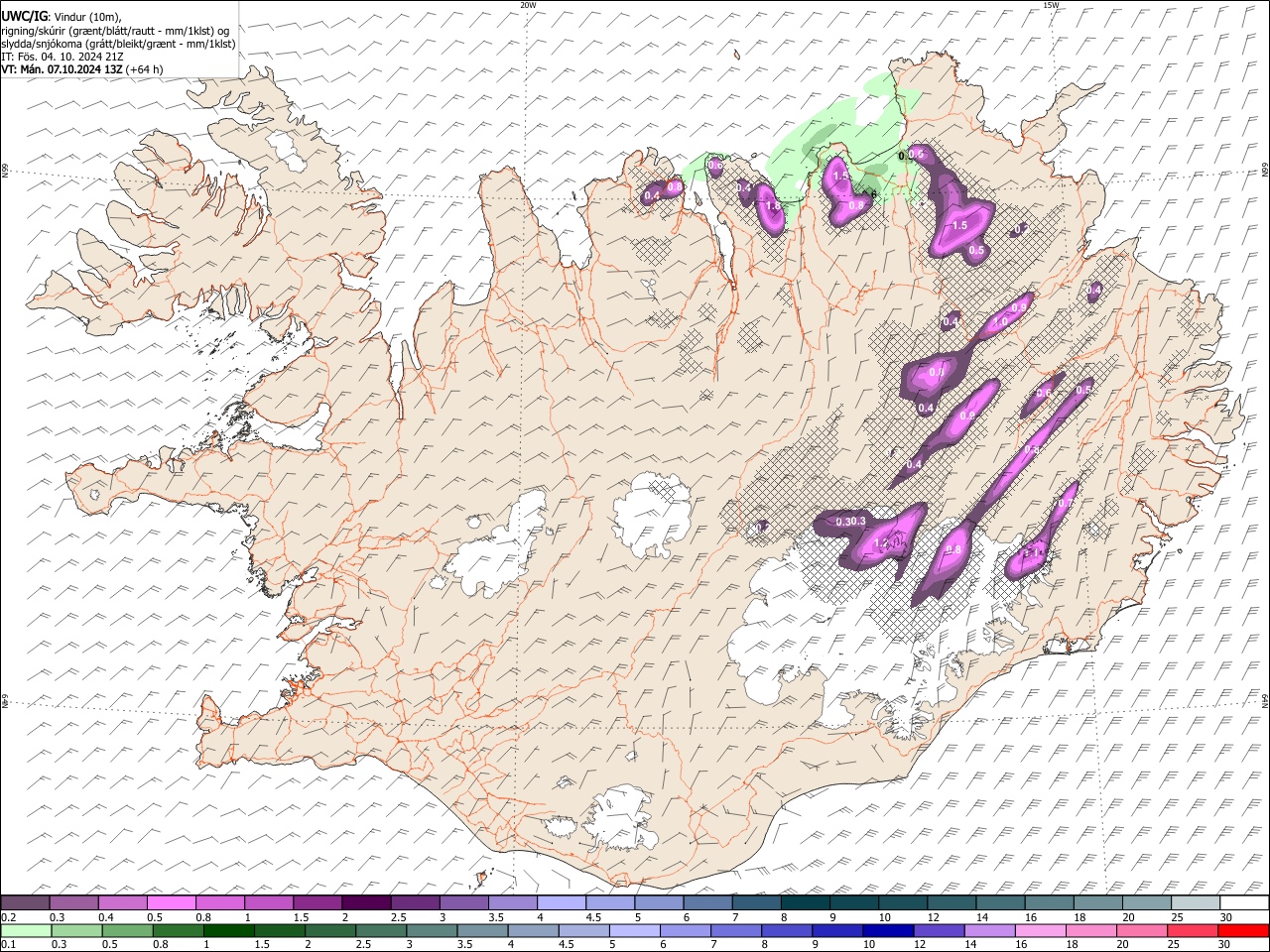Select the medium green 0.8 swatch in rain scale
This screenshot has height=952, width=1270.
(x=179, y=930)
